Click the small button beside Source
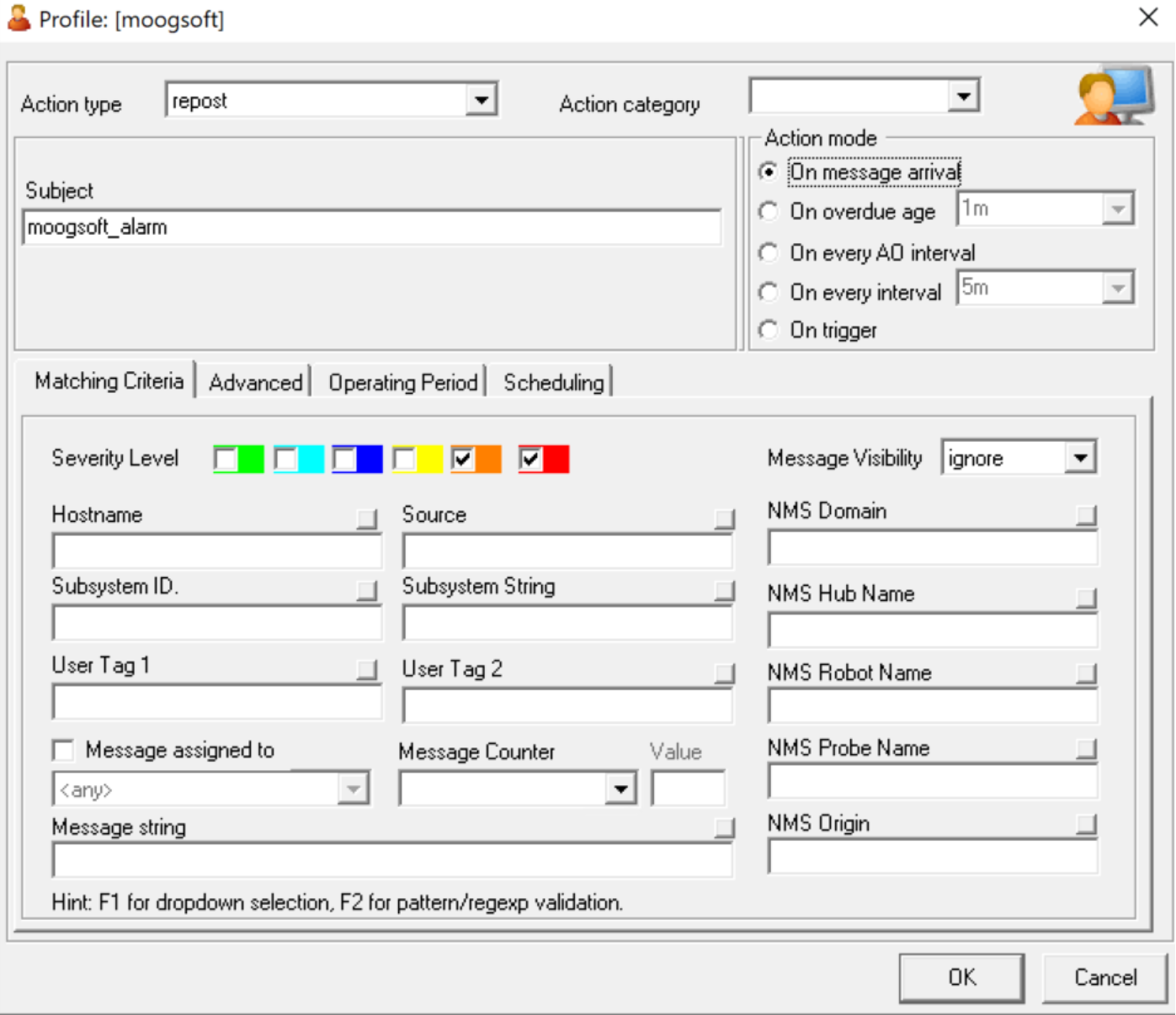Image resolution: width=1176 pixels, height=1015 pixels. [724, 518]
